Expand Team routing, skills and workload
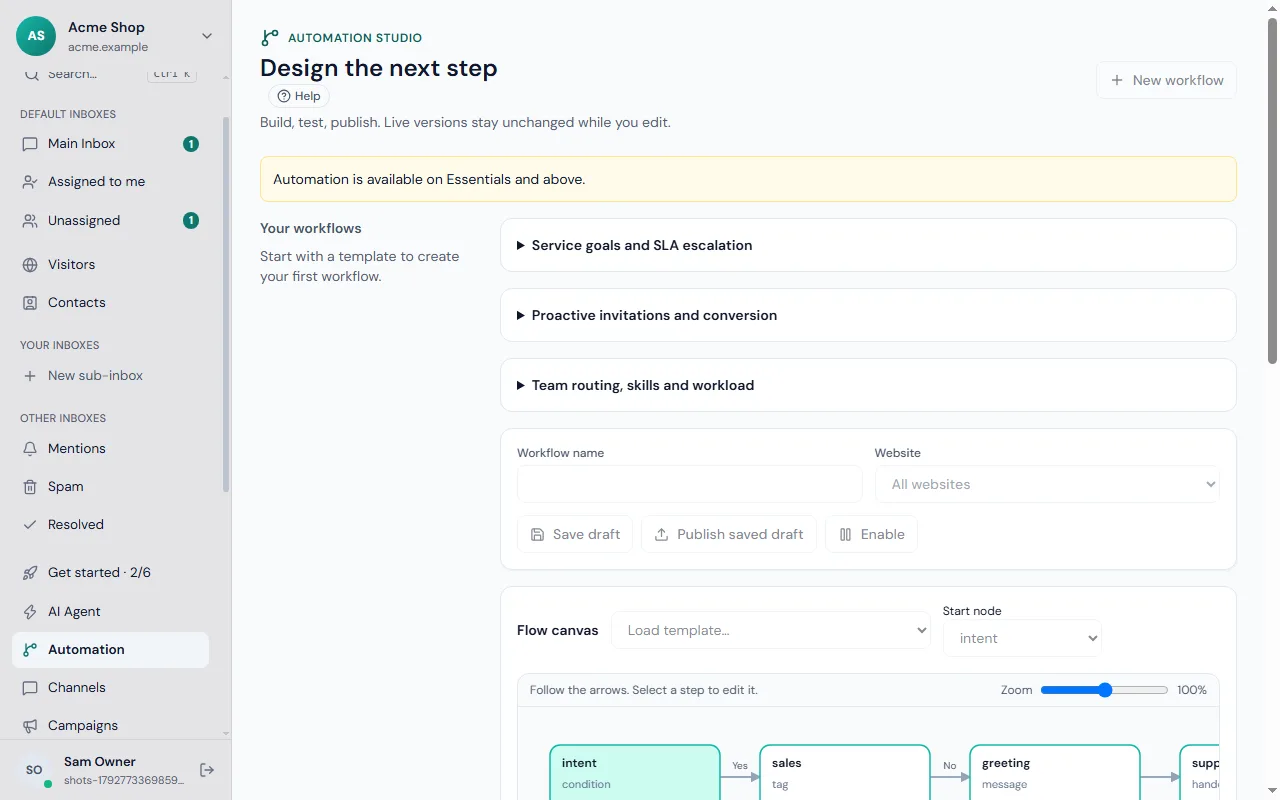 coord(868,385)
